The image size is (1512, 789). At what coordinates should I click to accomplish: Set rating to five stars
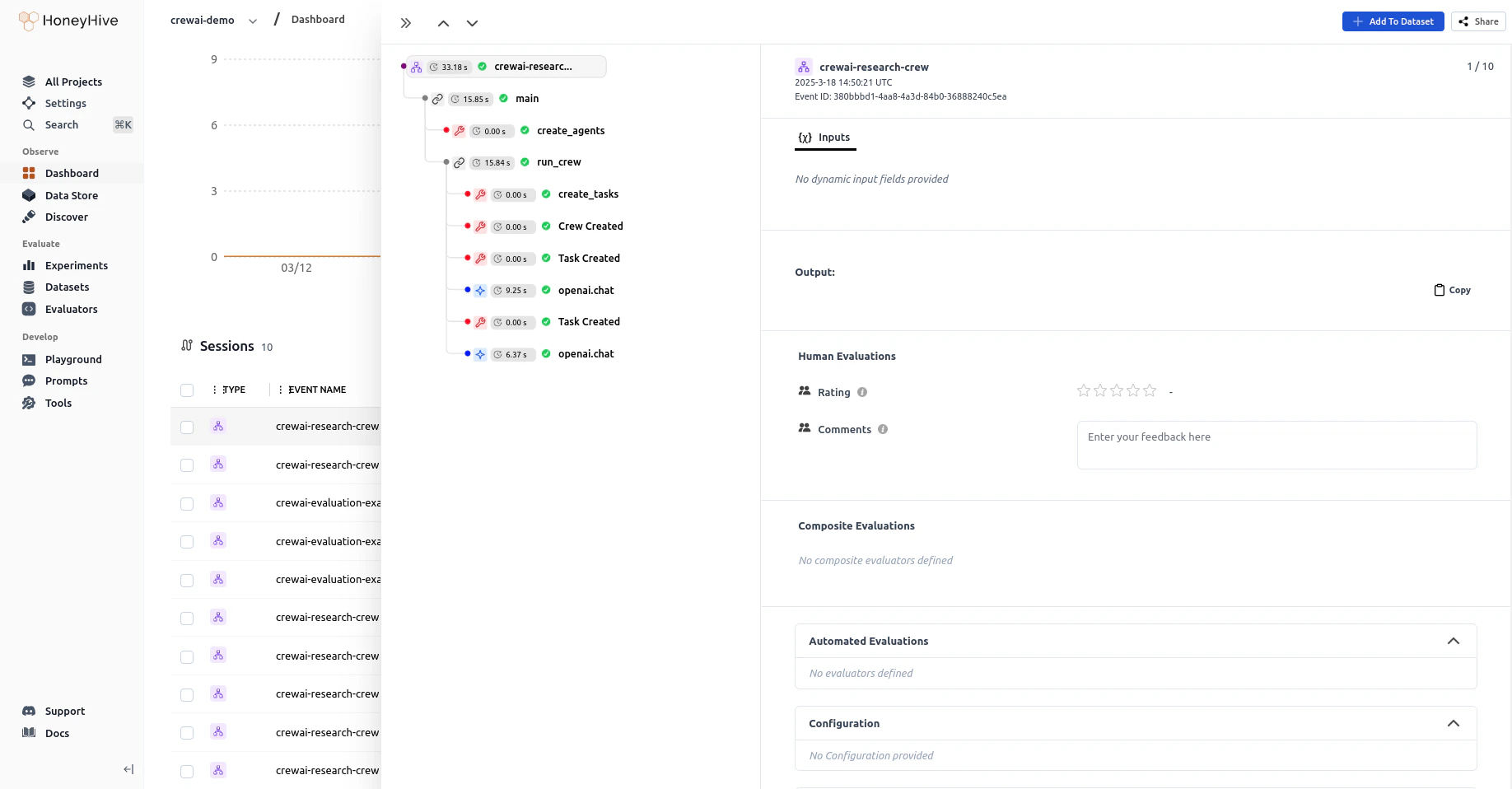pyautogui.click(x=1150, y=390)
